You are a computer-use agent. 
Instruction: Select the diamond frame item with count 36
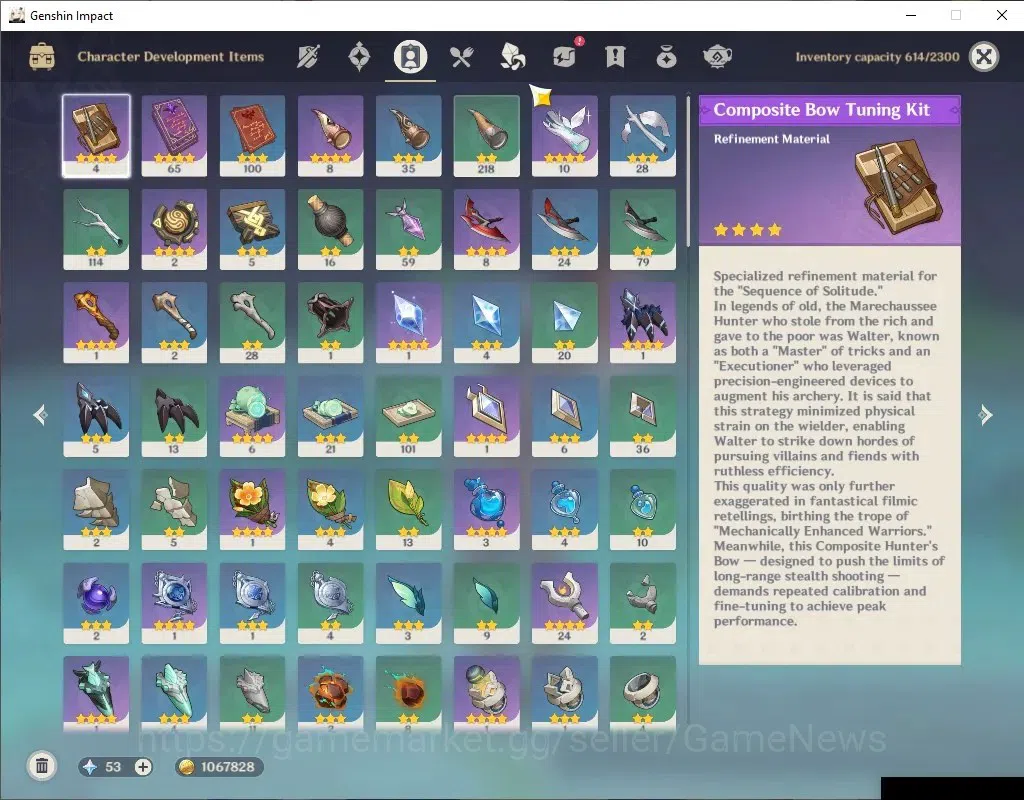point(643,416)
